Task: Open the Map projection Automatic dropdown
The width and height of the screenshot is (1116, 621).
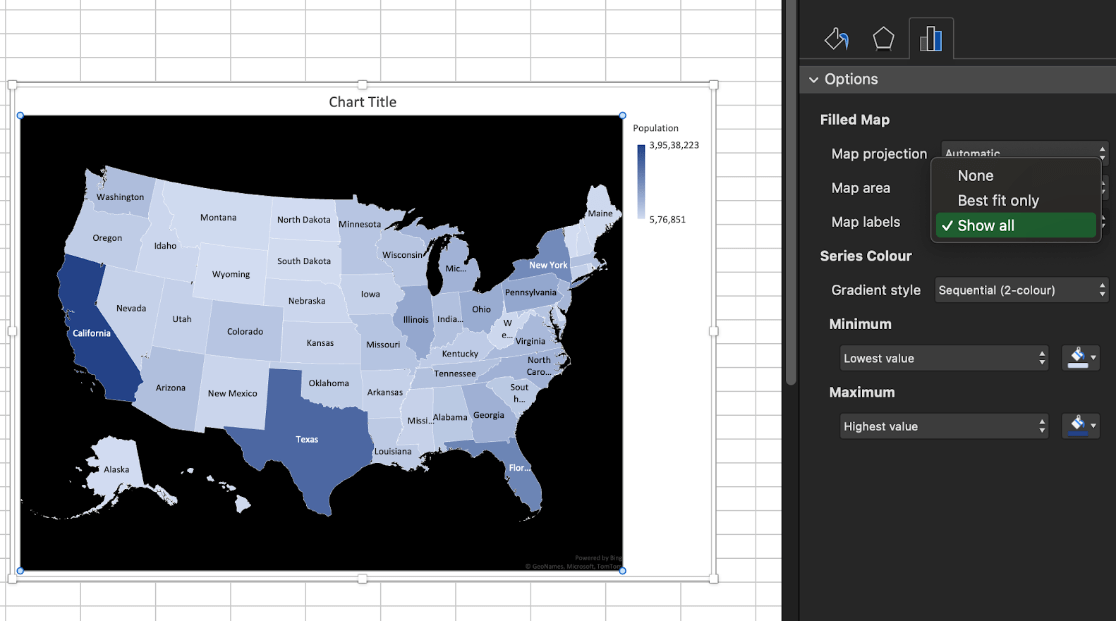Action: coord(1024,151)
